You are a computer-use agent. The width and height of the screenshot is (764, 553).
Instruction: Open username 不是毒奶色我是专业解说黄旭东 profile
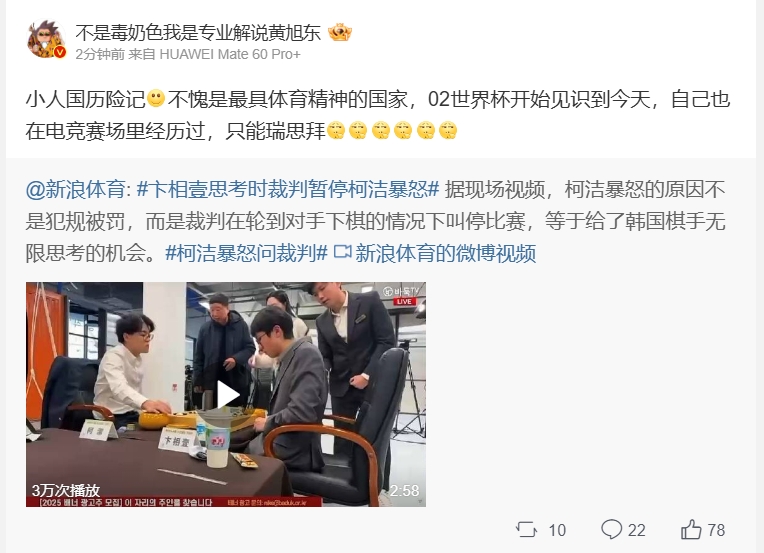[x=198, y=33]
